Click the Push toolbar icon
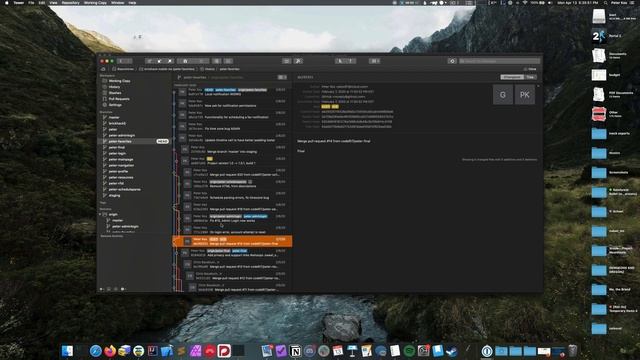 click(170, 61)
